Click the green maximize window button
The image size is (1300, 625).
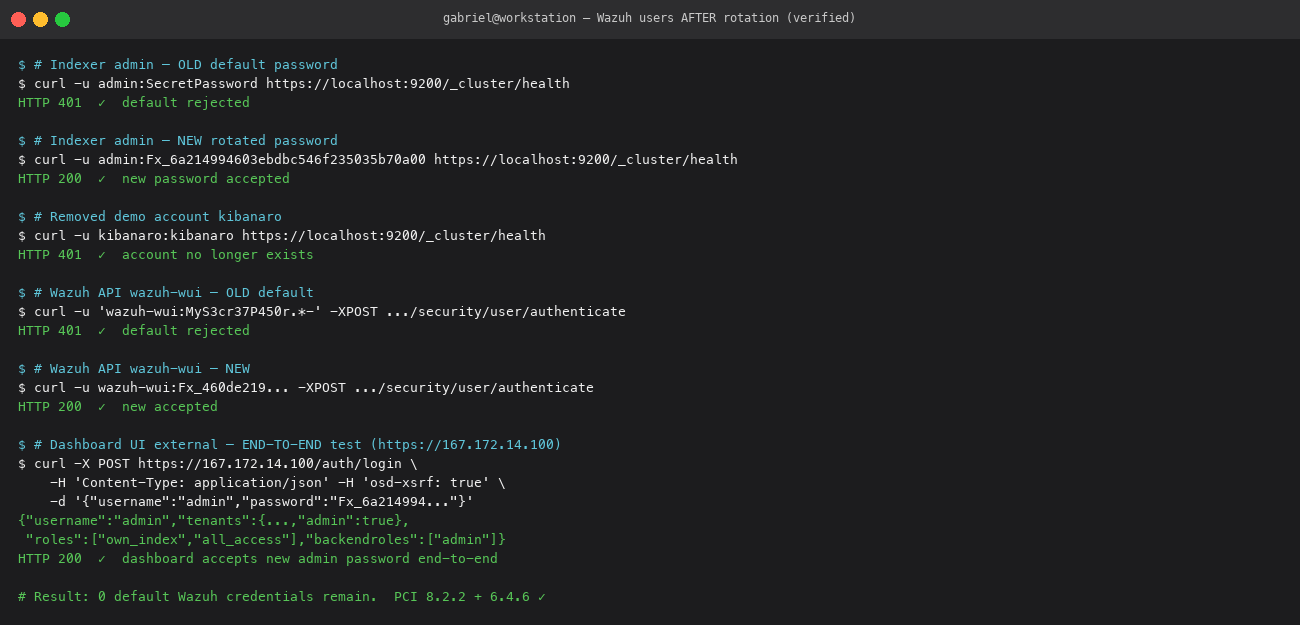pos(62,19)
